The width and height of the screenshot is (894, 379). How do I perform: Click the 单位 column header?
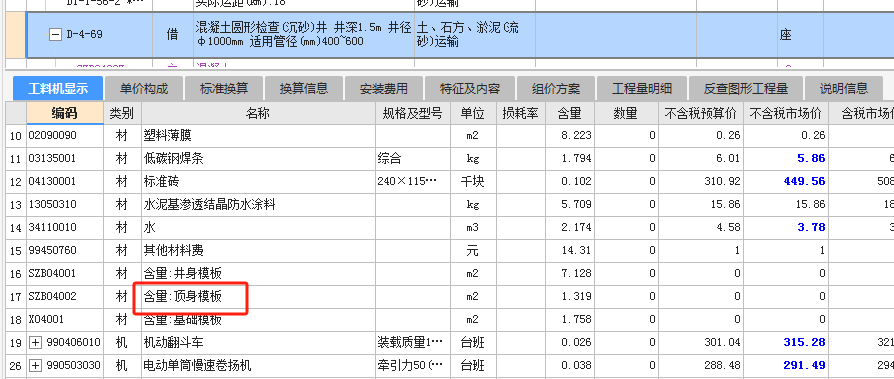[473, 113]
